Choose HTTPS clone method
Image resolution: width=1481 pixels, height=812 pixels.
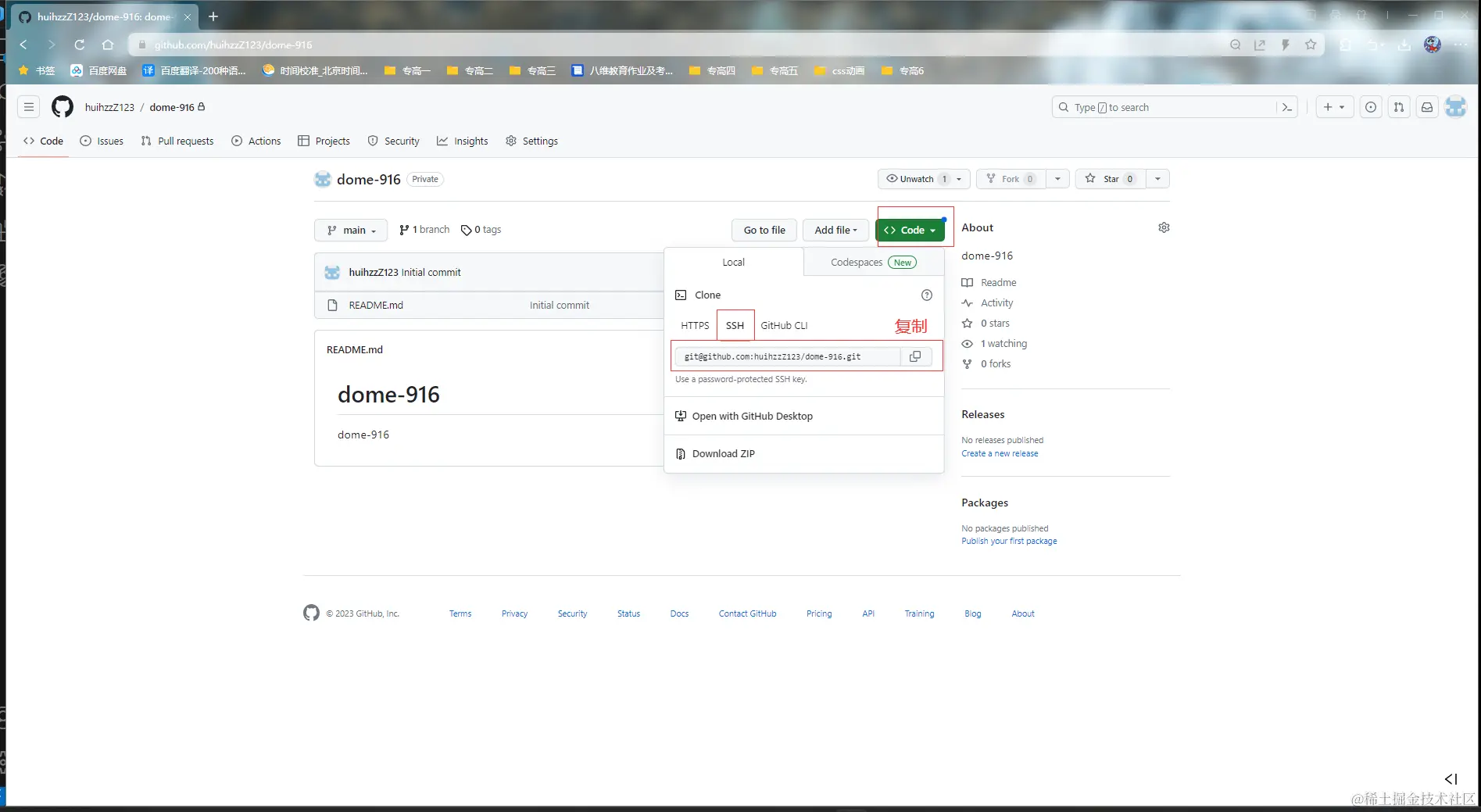695,325
